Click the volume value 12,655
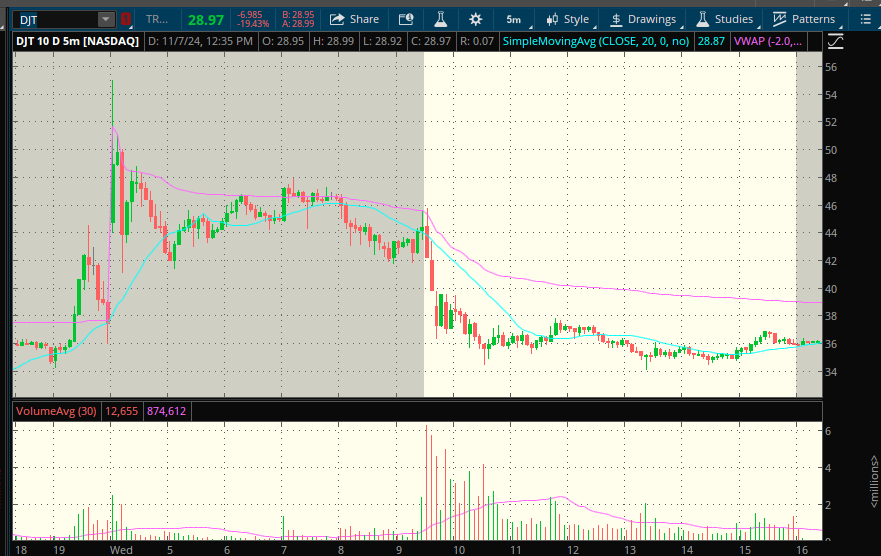 coord(121,411)
